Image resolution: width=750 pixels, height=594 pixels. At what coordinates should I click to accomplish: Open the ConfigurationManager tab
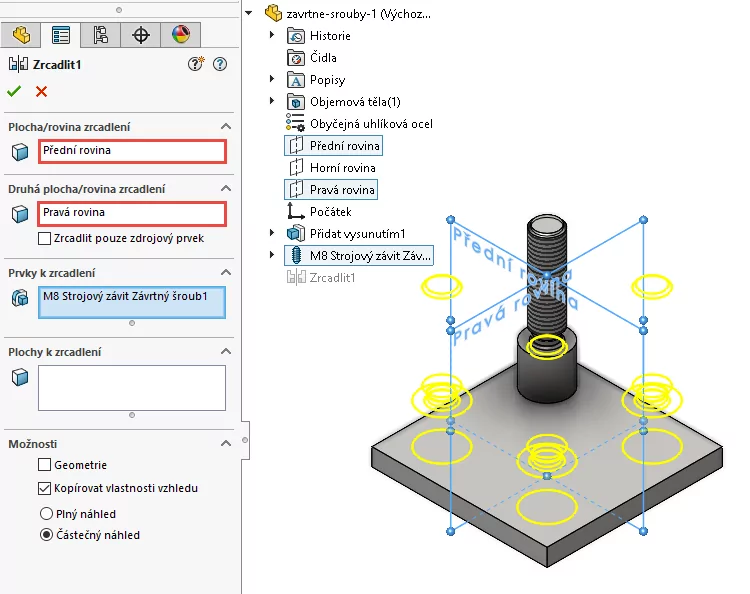[100, 35]
